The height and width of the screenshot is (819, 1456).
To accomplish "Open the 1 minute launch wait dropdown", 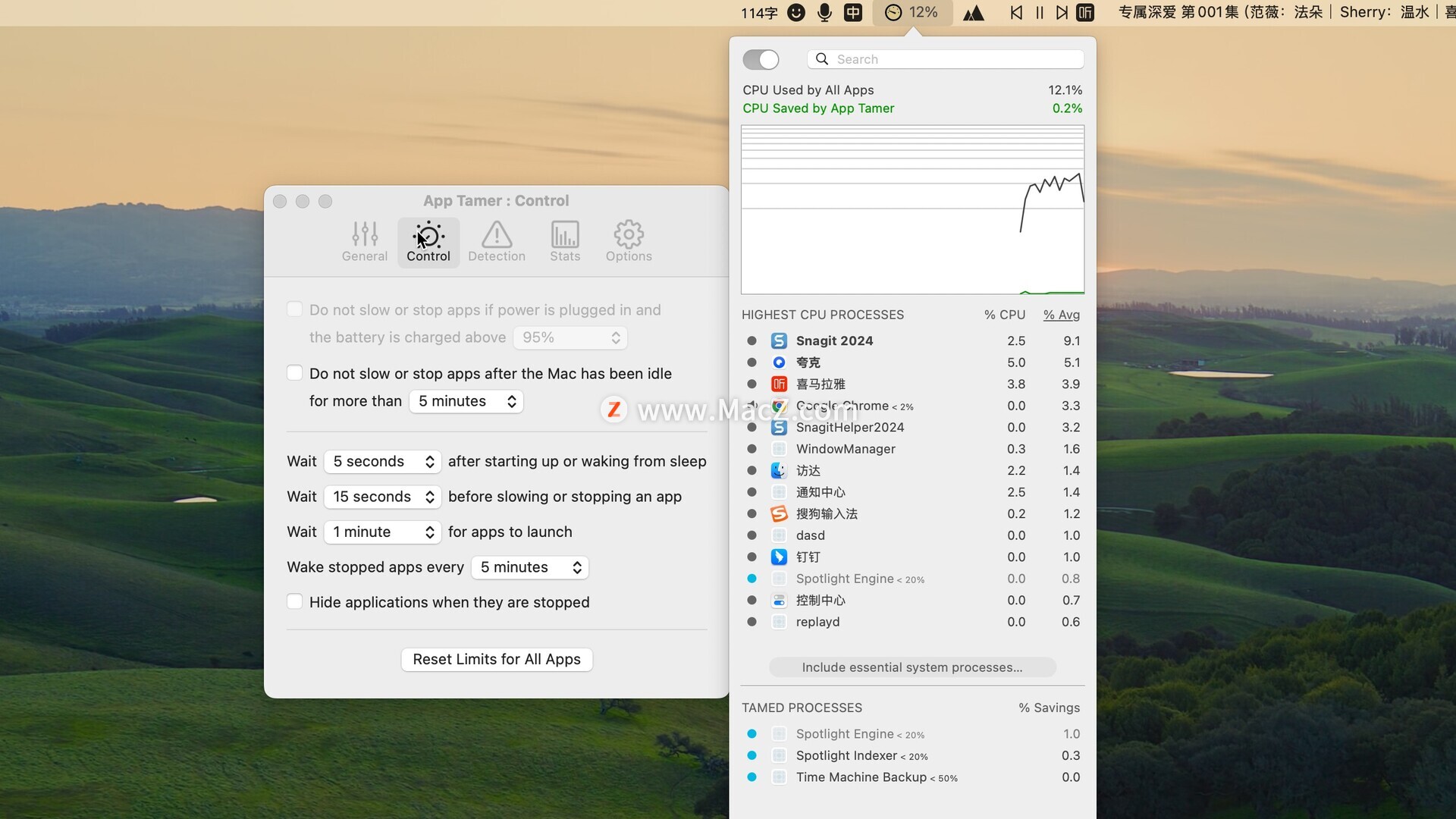I will click(383, 532).
